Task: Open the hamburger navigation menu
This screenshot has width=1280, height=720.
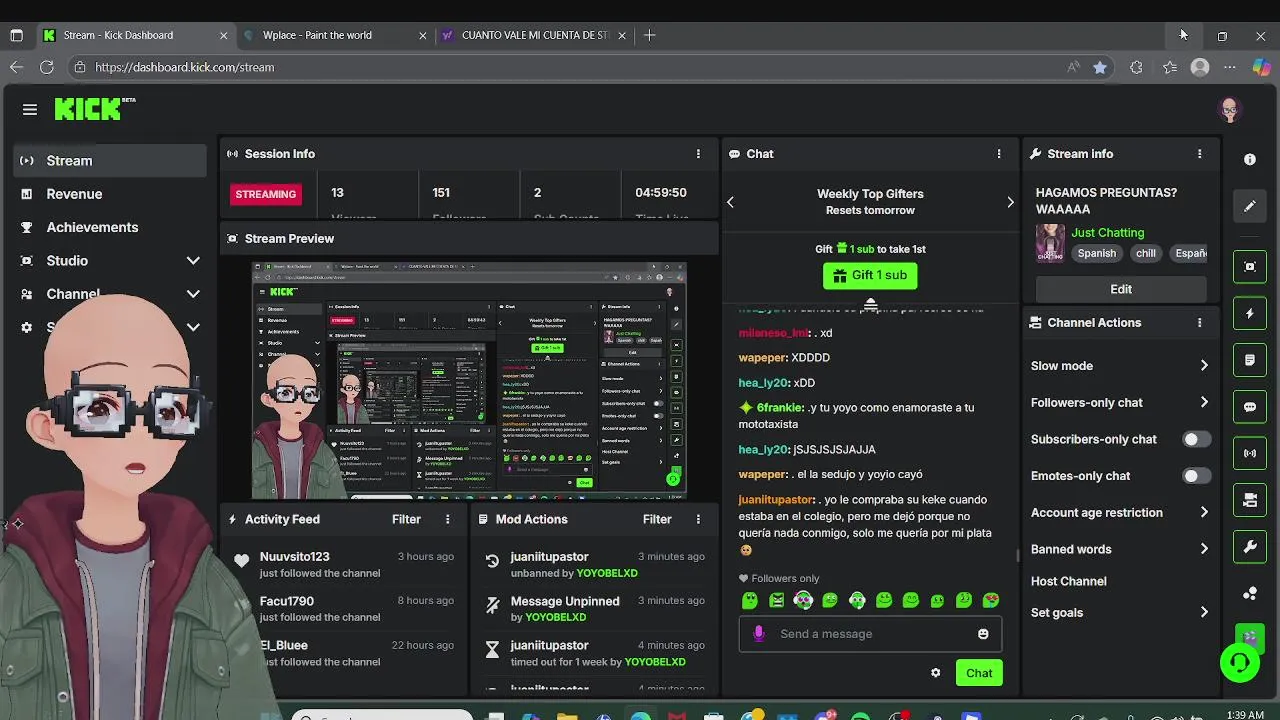Action: click(x=30, y=110)
